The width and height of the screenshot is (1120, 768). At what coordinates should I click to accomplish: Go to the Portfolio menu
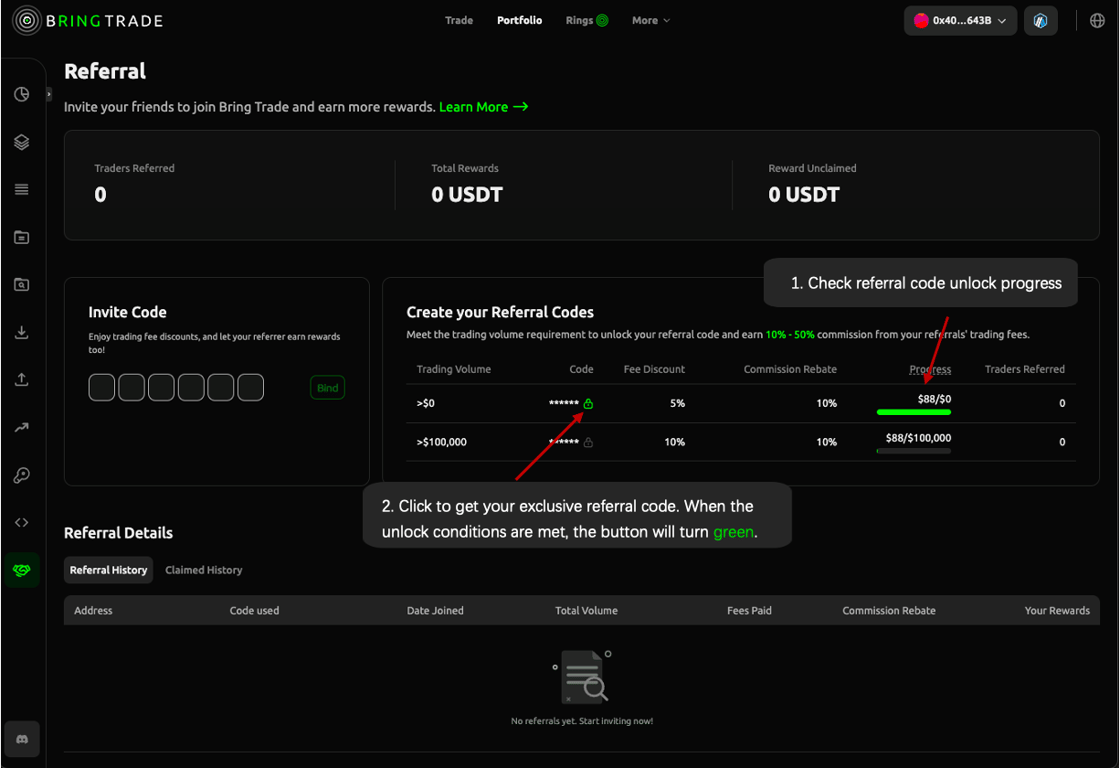click(x=519, y=20)
